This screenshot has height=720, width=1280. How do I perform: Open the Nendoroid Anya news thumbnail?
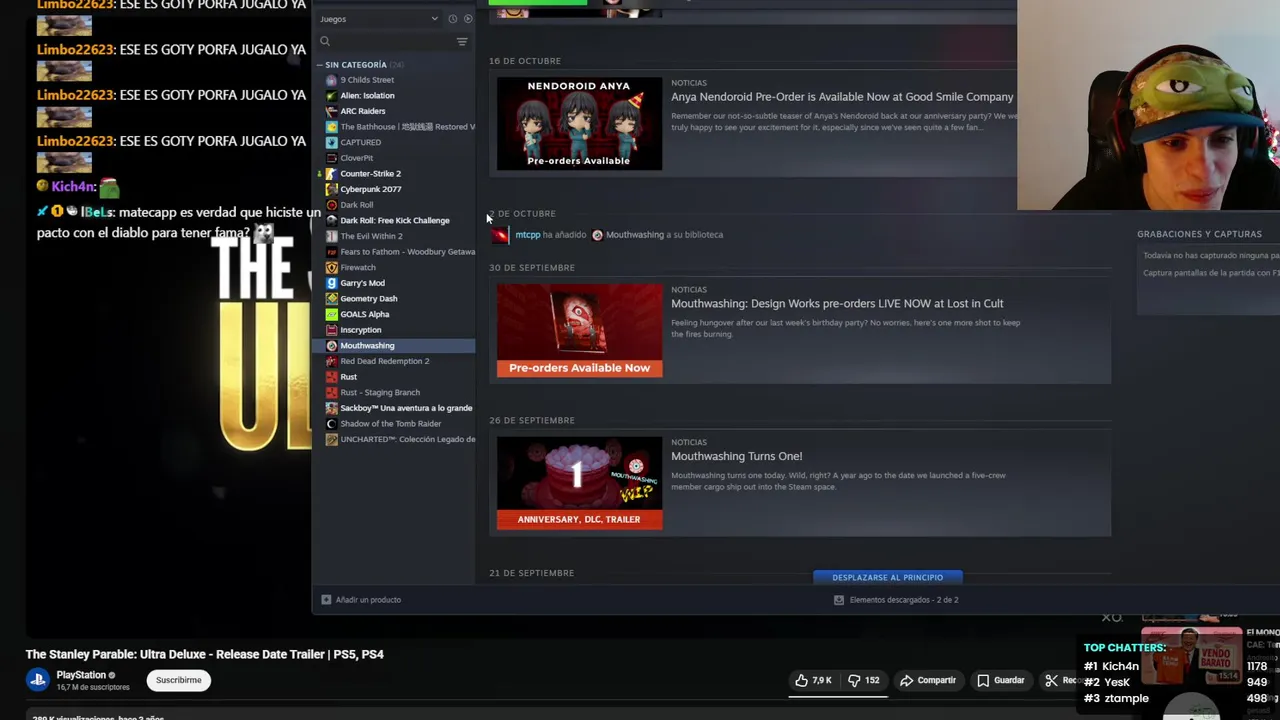(579, 123)
